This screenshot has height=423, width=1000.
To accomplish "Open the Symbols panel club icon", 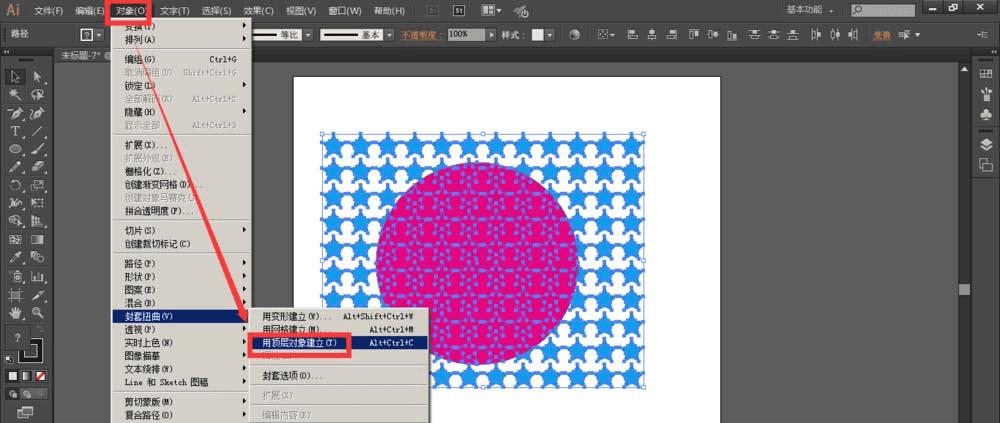I will pos(986,115).
